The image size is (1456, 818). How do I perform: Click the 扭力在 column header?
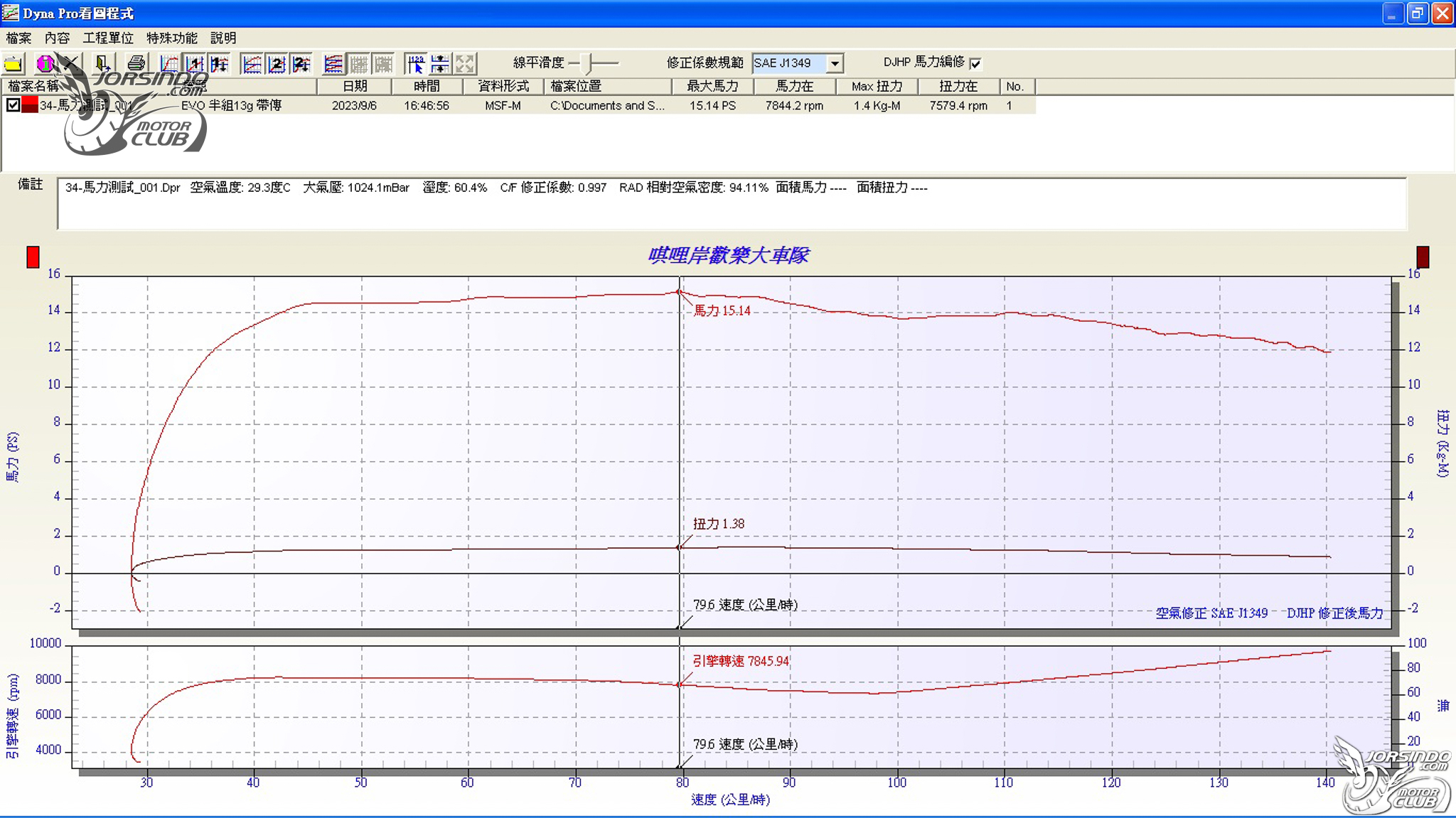[958, 87]
